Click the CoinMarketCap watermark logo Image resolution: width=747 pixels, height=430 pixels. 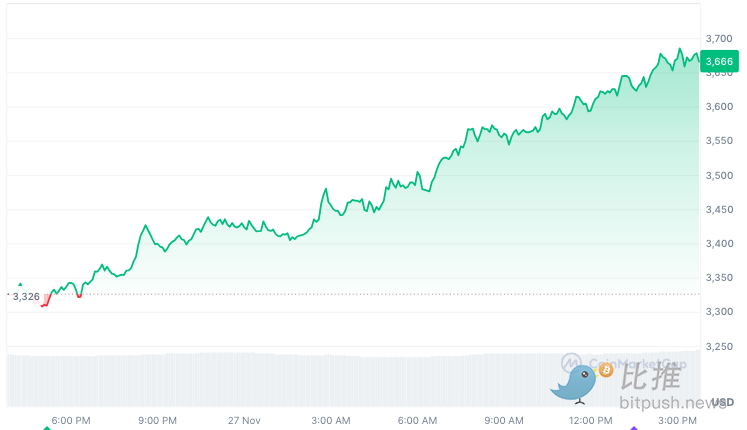(x=571, y=364)
